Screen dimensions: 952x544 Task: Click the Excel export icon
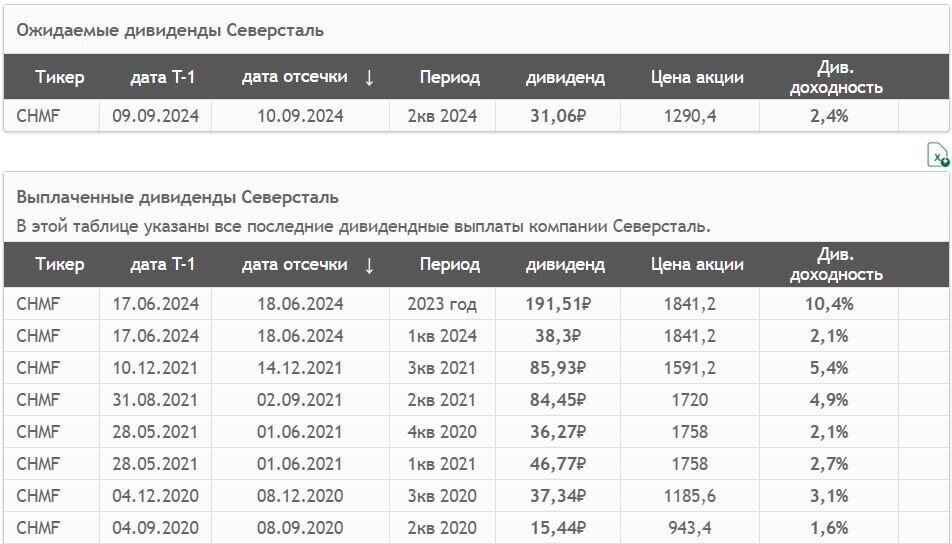937,155
